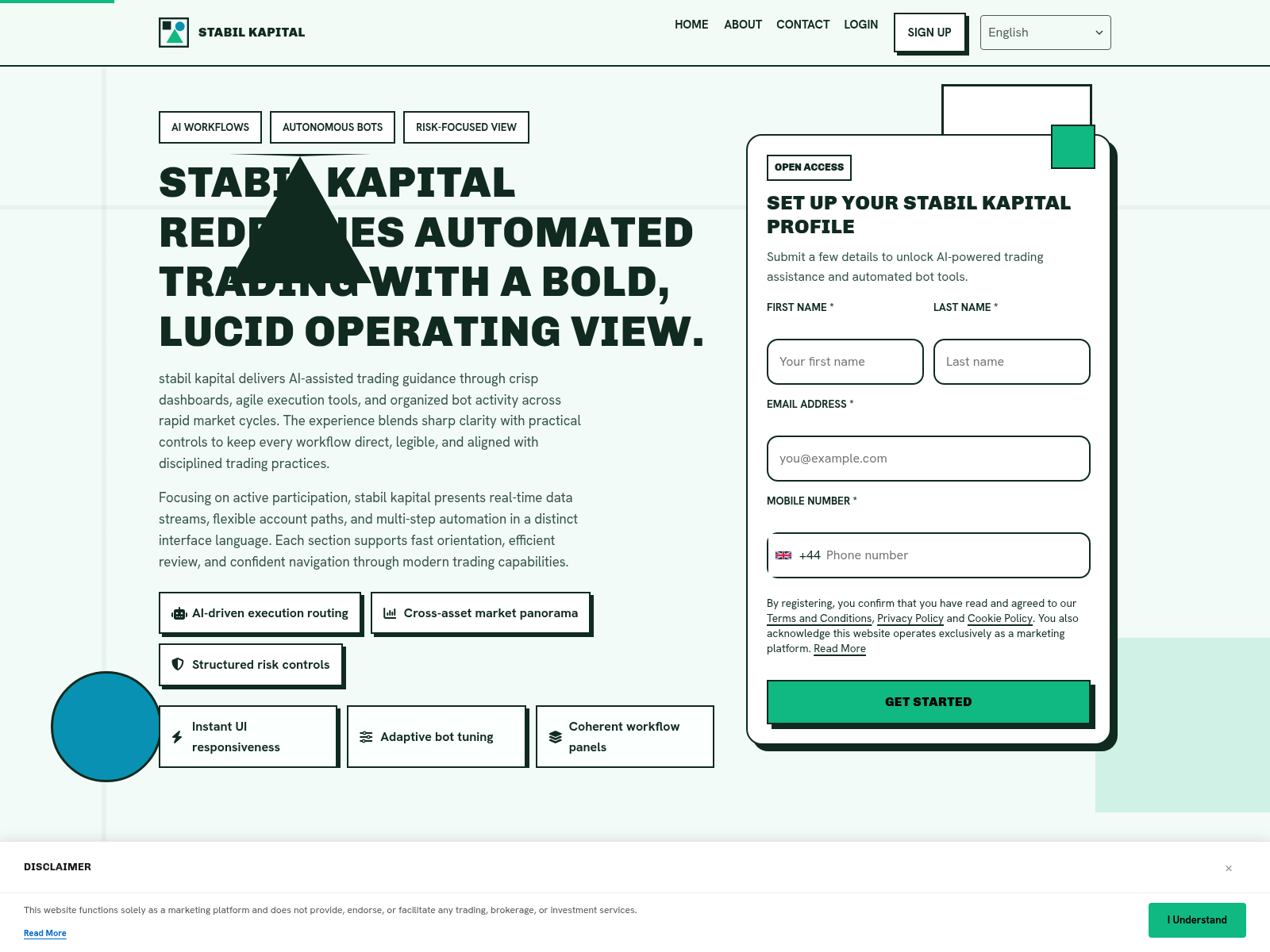This screenshot has height=952, width=1270.
Task: Click the UK flag country selector
Action: tap(783, 555)
